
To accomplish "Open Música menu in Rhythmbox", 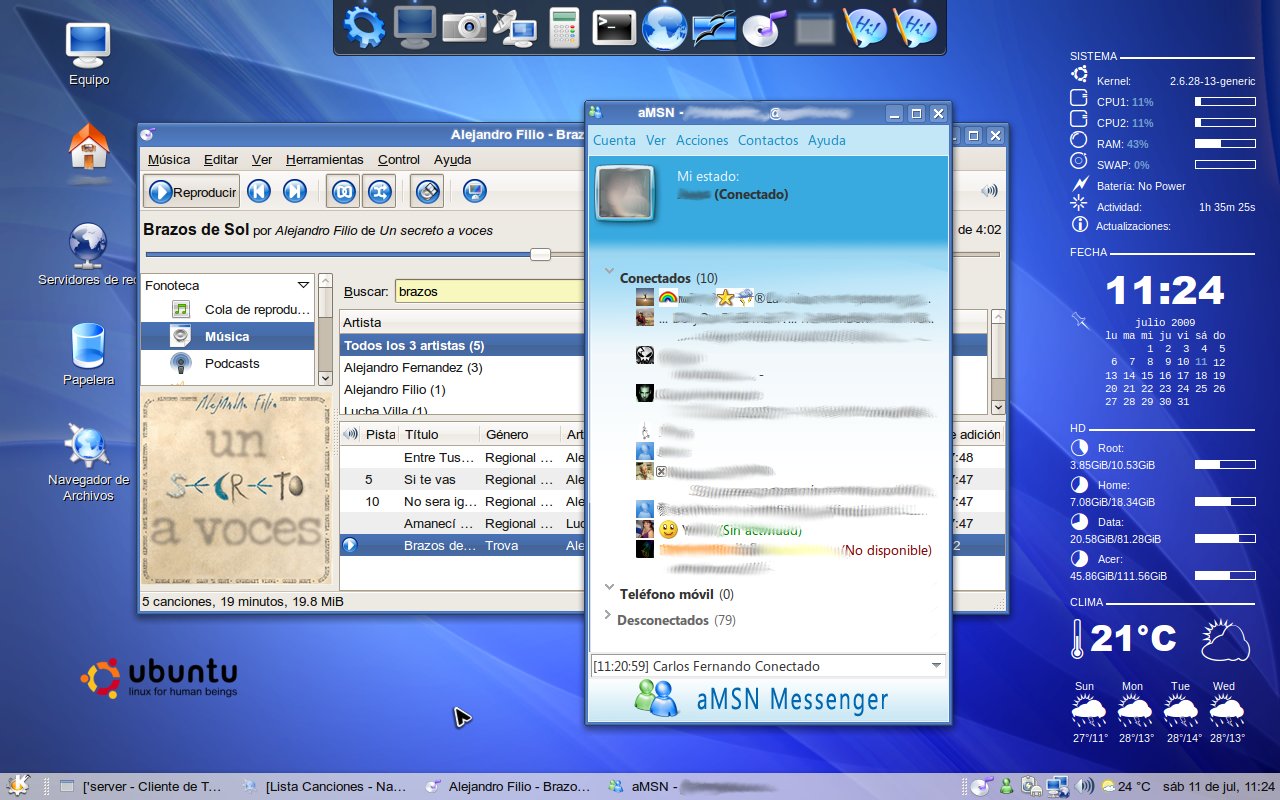I will 169,159.
